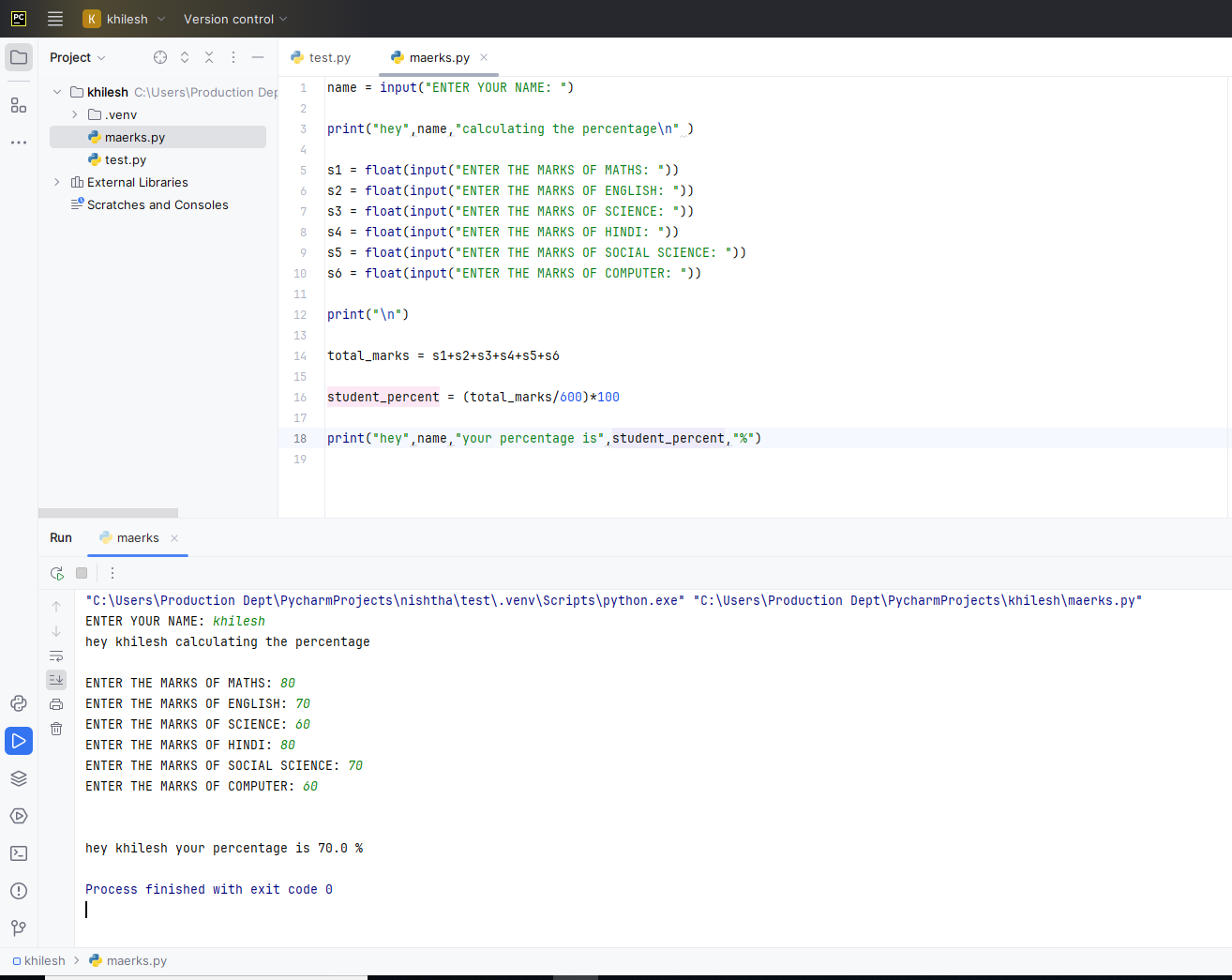Select opened file crosshair icon
The image size is (1232, 980).
(160, 57)
